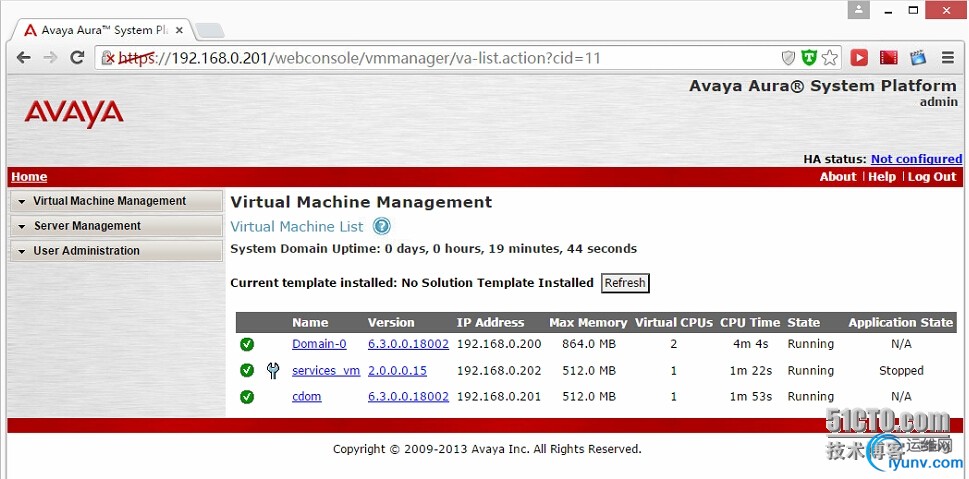Click the Application State column header

[x=900, y=323]
